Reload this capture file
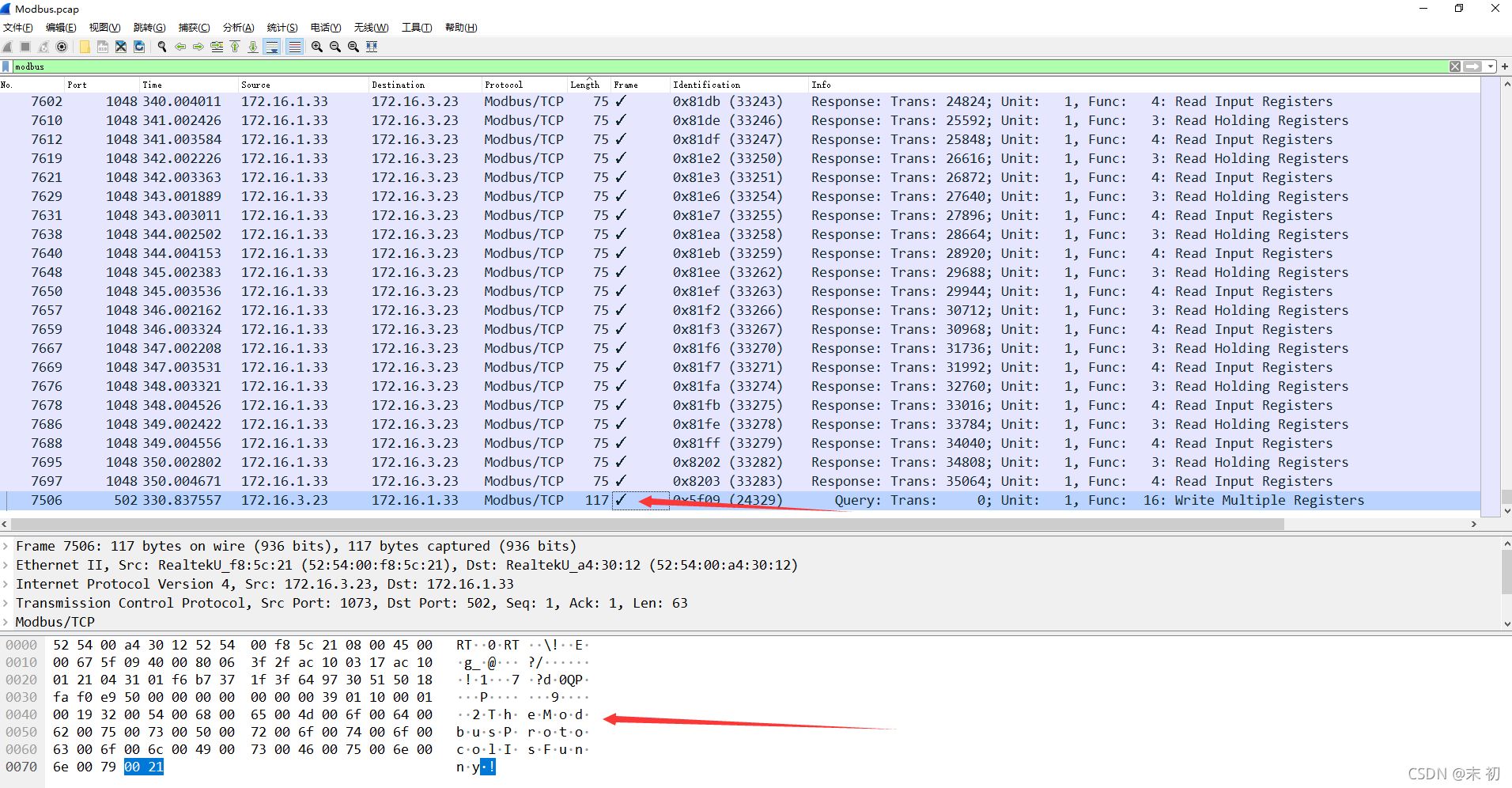The width and height of the screenshot is (1512, 788). (139, 47)
